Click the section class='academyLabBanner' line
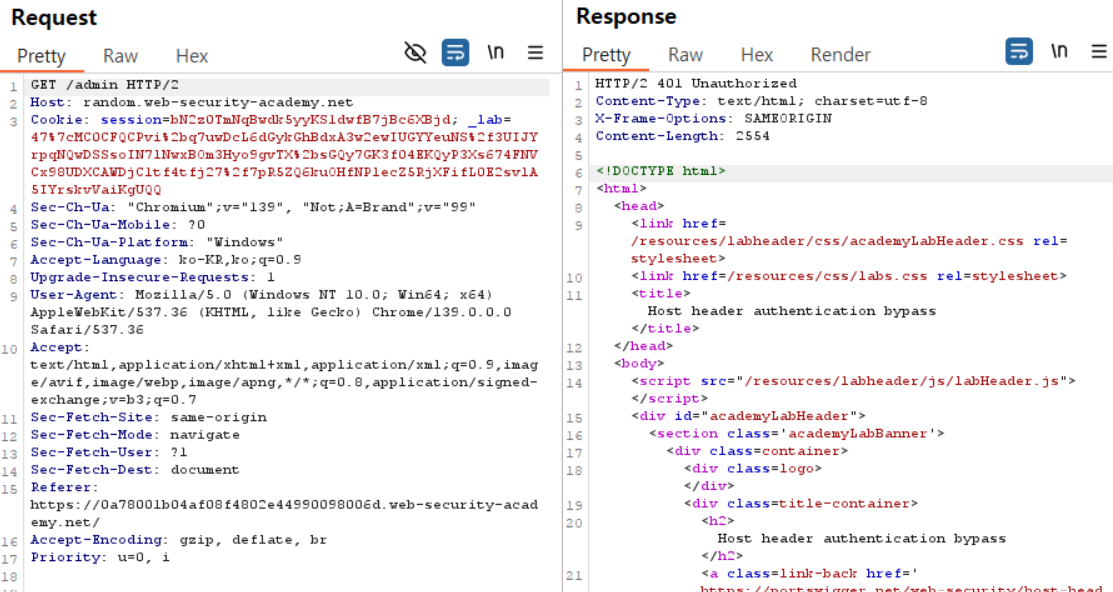This screenshot has height=592, width=1113. click(x=796, y=434)
